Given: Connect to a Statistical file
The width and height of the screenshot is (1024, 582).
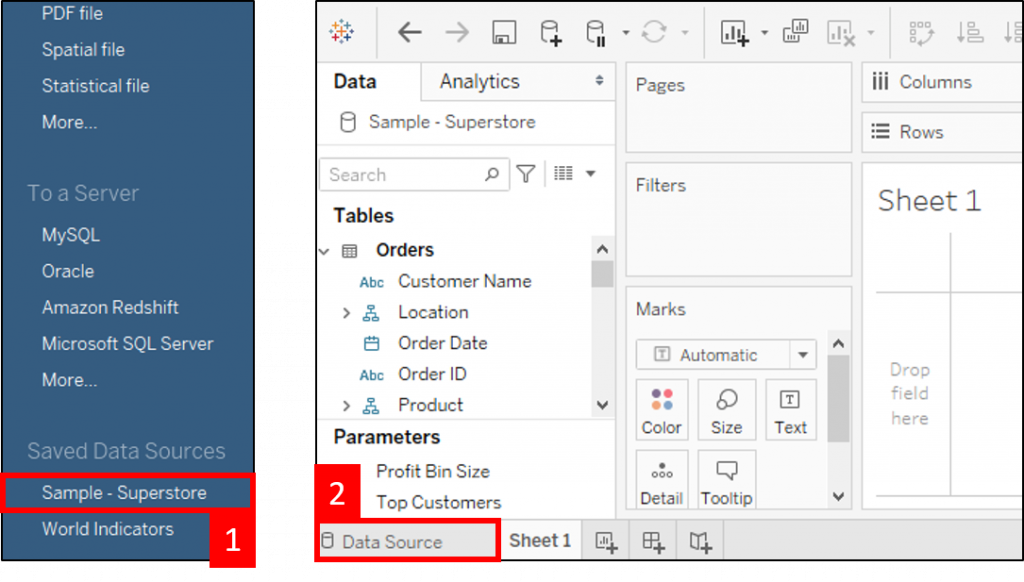Looking at the screenshot, I should tap(95, 86).
